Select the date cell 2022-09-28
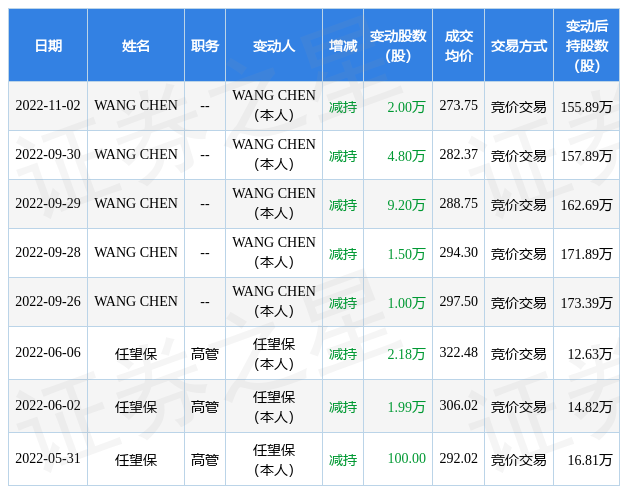 pos(48,253)
